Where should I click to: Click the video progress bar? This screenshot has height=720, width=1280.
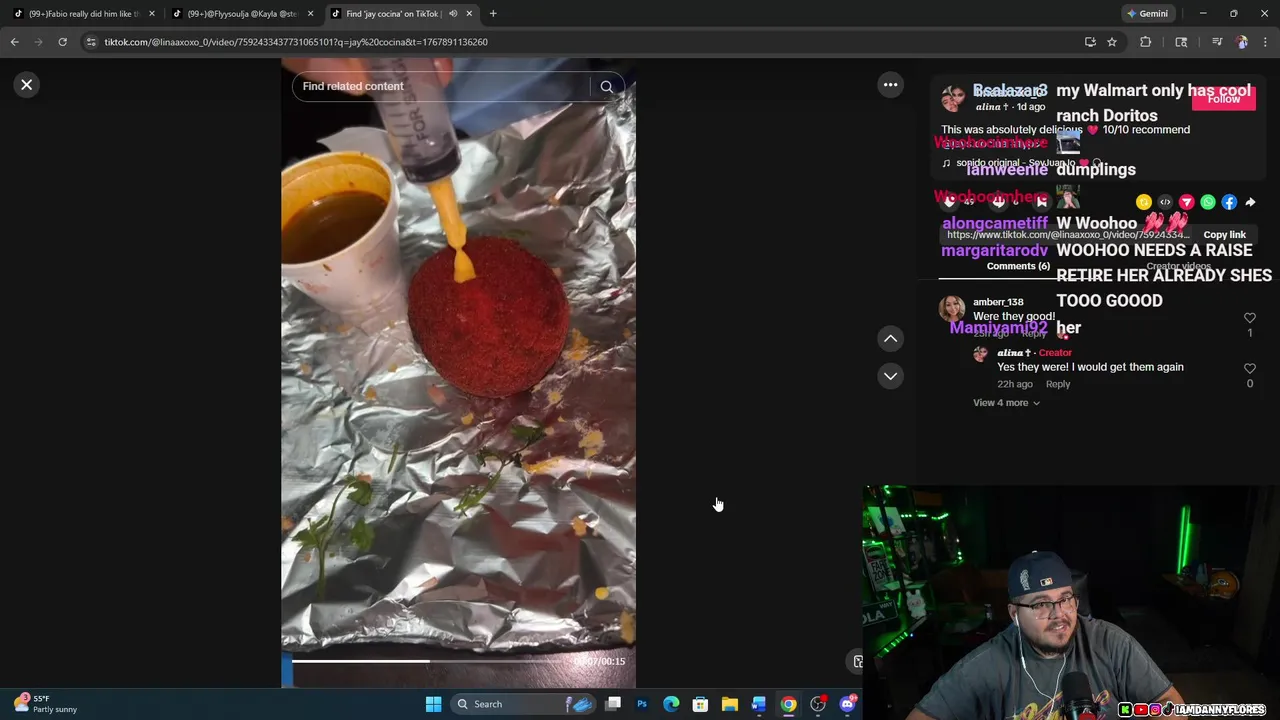(x=428, y=661)
